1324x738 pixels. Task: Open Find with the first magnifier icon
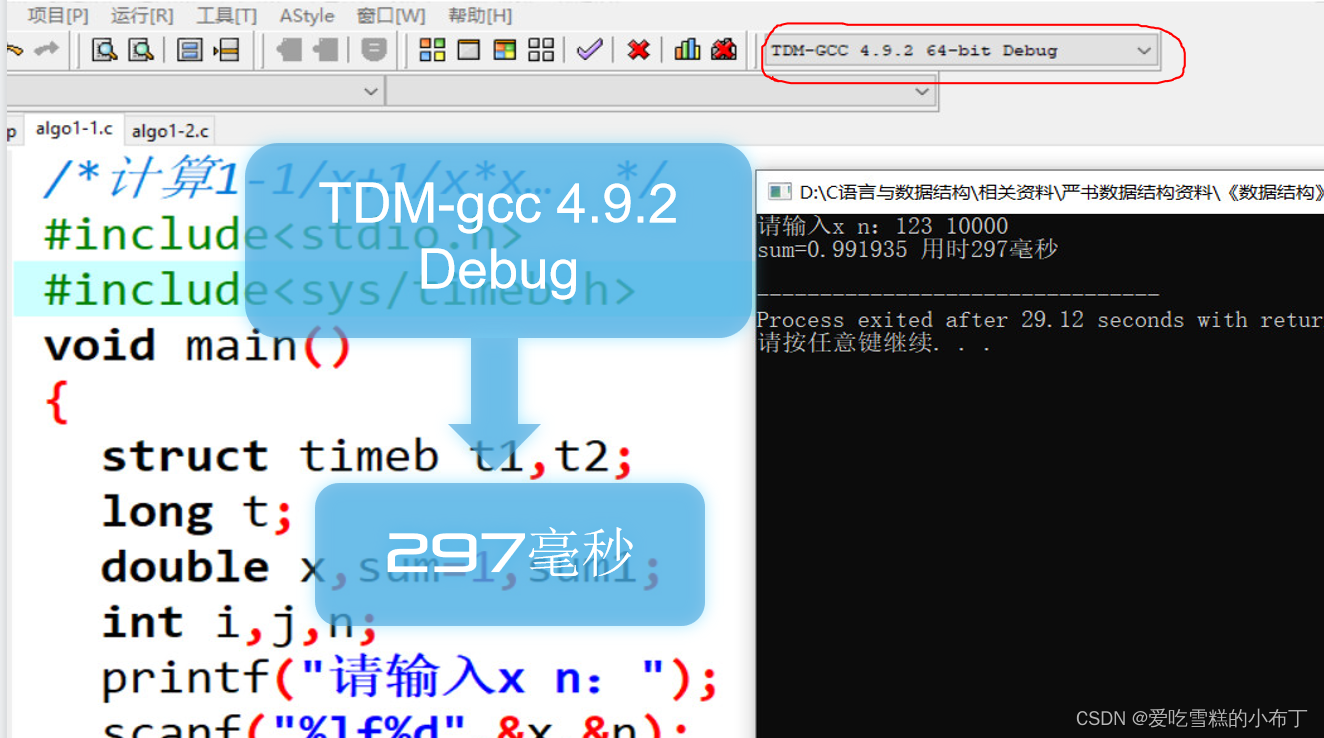tap(105, 49)
